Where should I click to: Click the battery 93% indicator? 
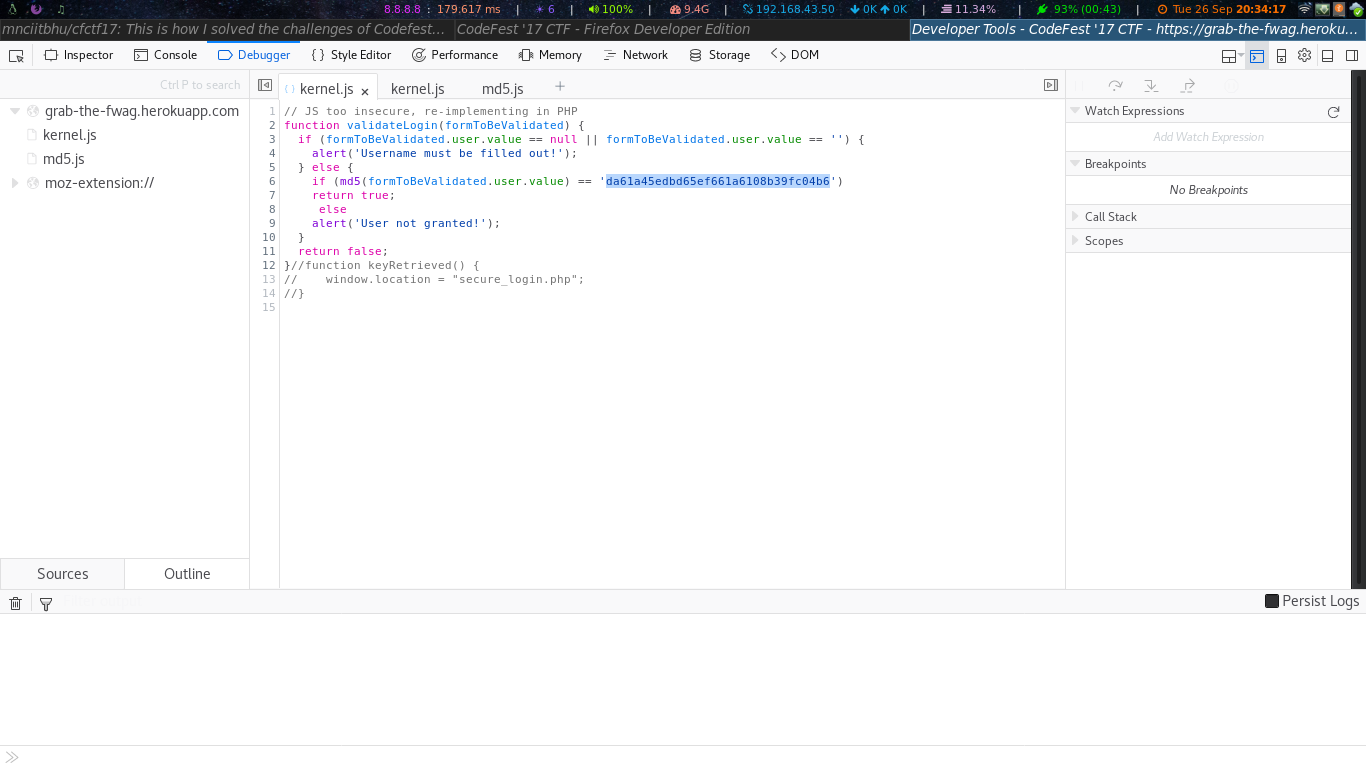tap(1079, 9)
